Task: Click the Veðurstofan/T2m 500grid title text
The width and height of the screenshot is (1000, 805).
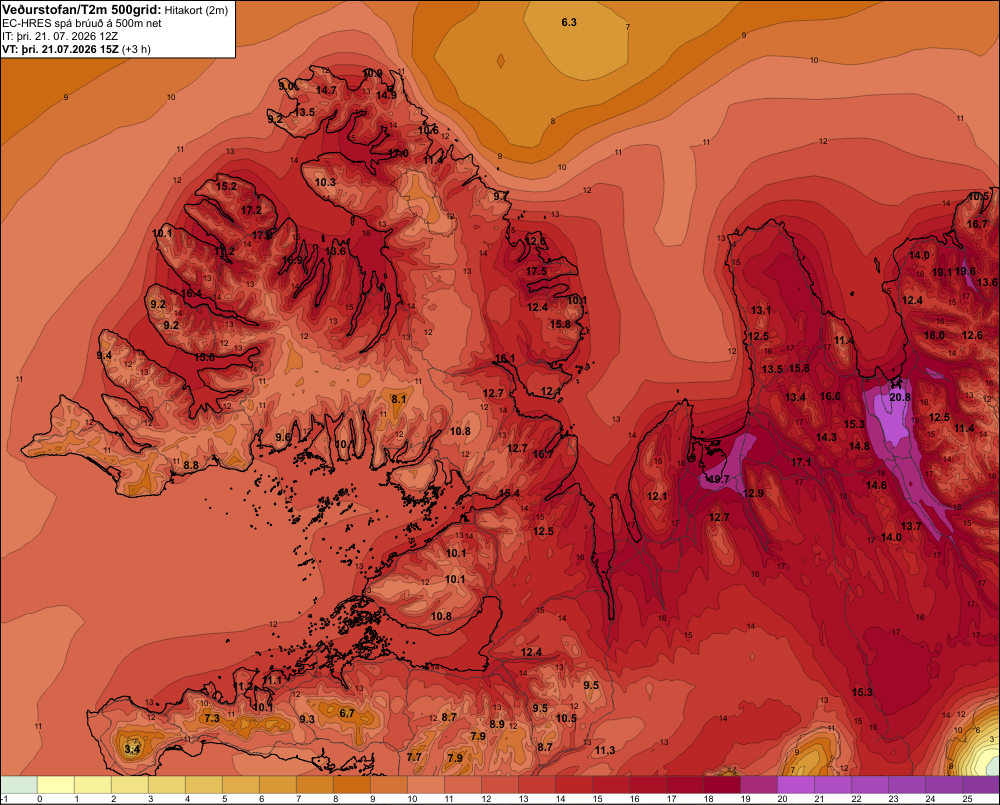Action: click(82, 10)
